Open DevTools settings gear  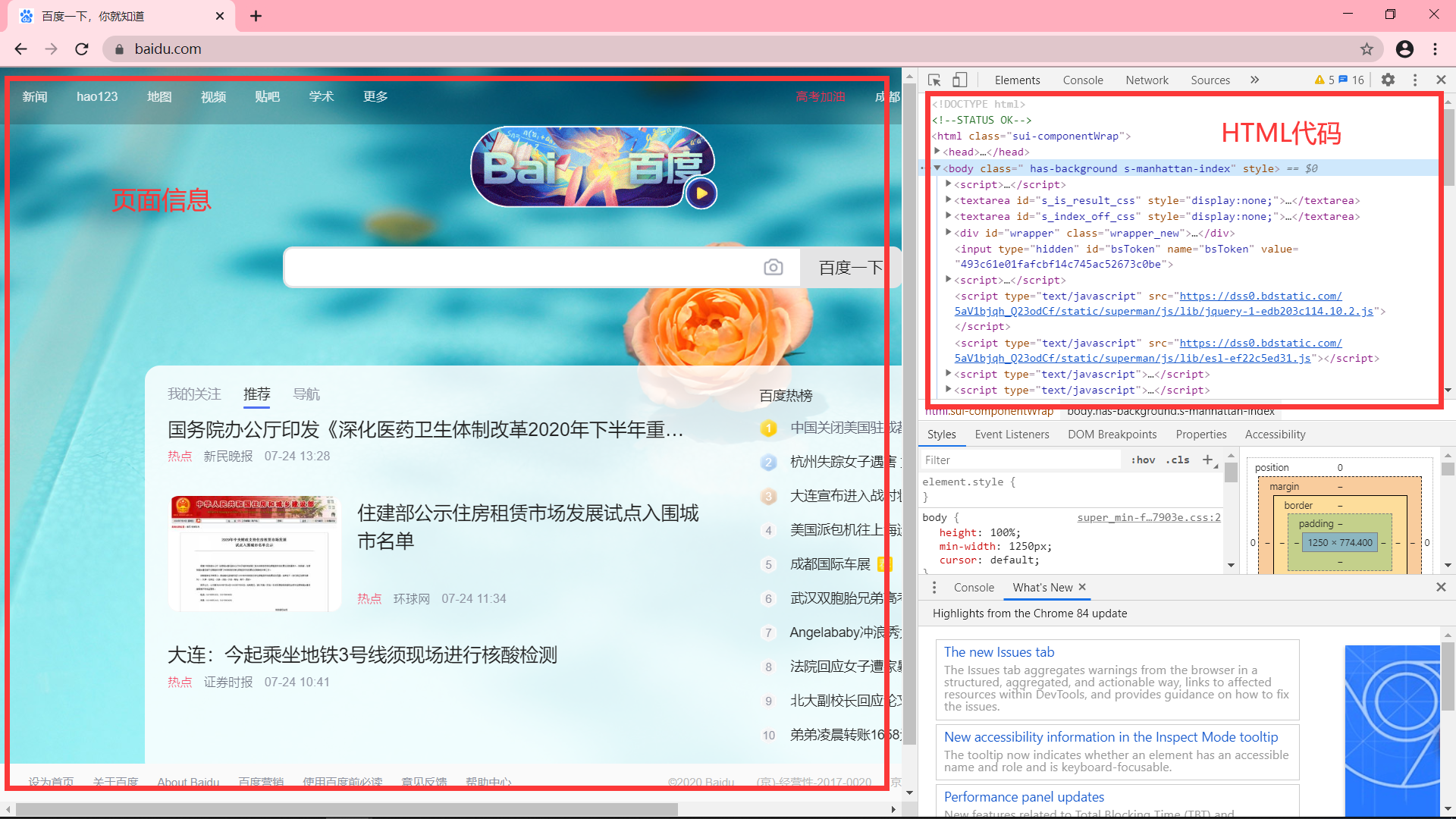(x=1388, y=80)
